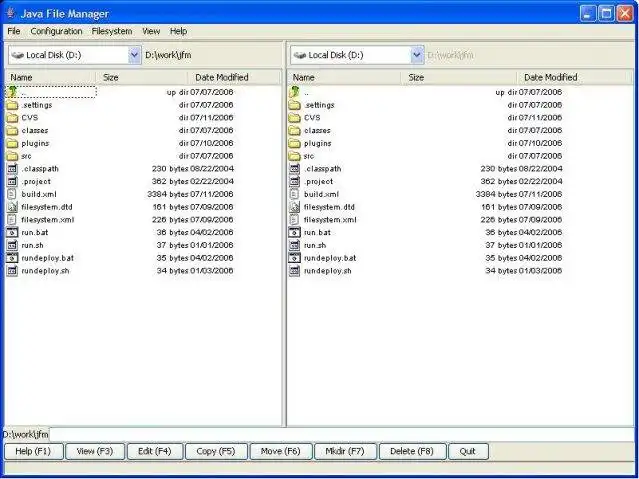Sort left pane by Date Modified header

coord(234,77)
